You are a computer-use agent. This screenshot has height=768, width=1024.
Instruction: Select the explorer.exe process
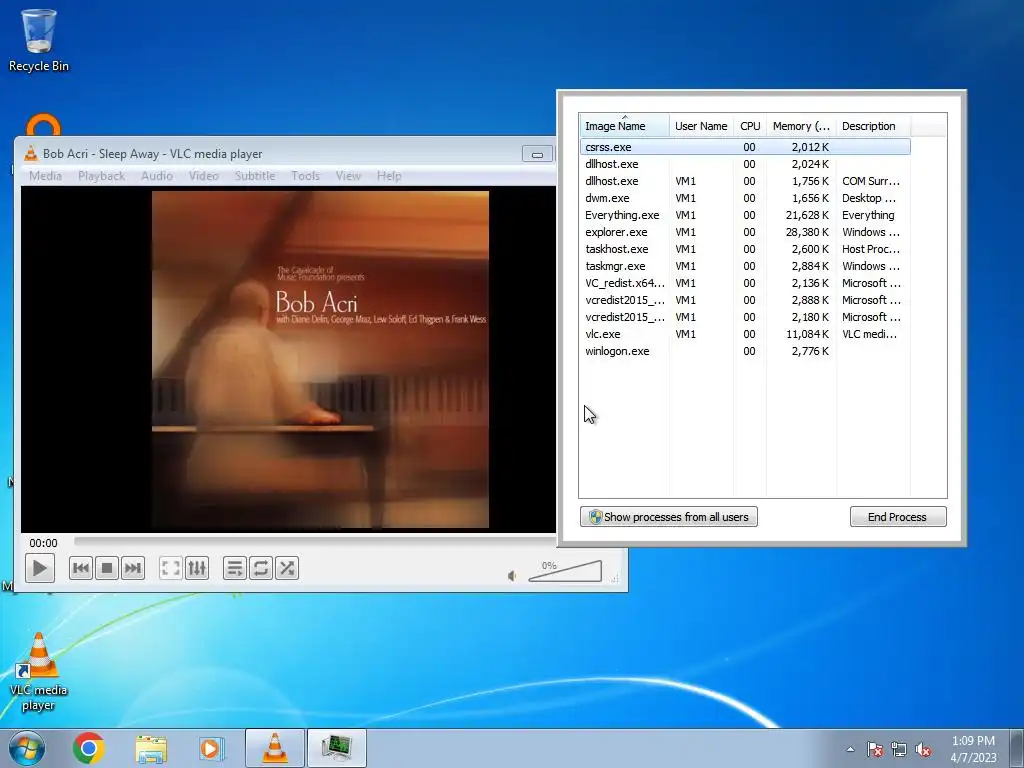click(745, 232)
